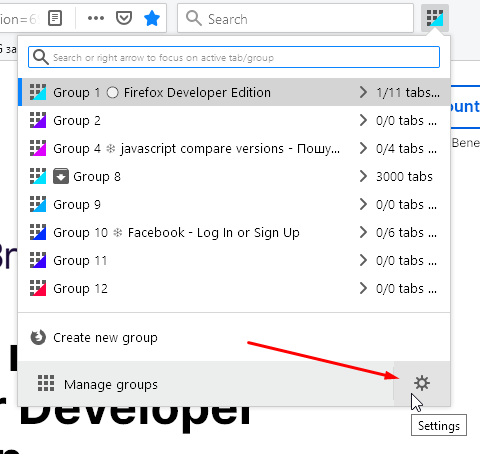Image resolution: width=480 pixels, height=454 pixels.
Task: Click the 0/4 tabs count
Action: tap(406, 148)
